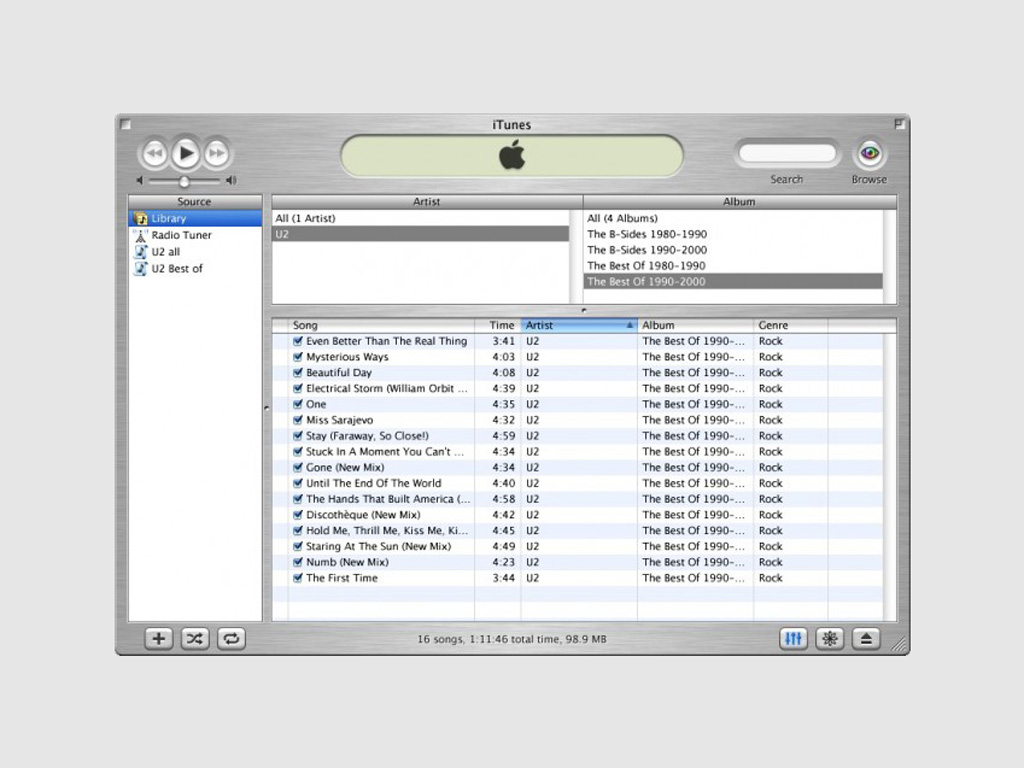Viewport: 1024px width, 768px height.
Task: Select Hold Me, Thrill Me, Kiss Me song
Action: pos(387,530)
